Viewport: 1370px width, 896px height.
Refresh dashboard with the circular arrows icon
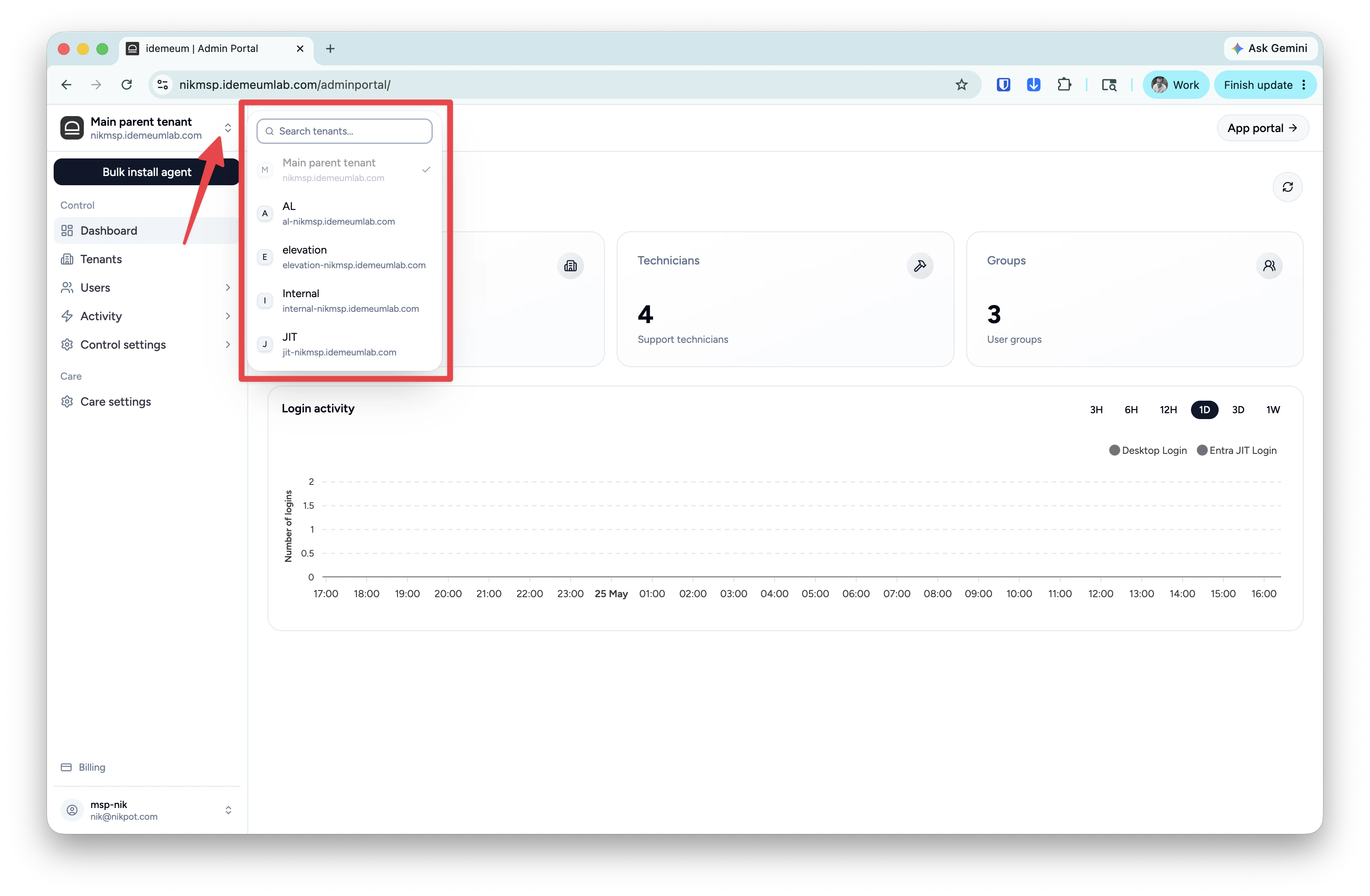(1287, 187)
